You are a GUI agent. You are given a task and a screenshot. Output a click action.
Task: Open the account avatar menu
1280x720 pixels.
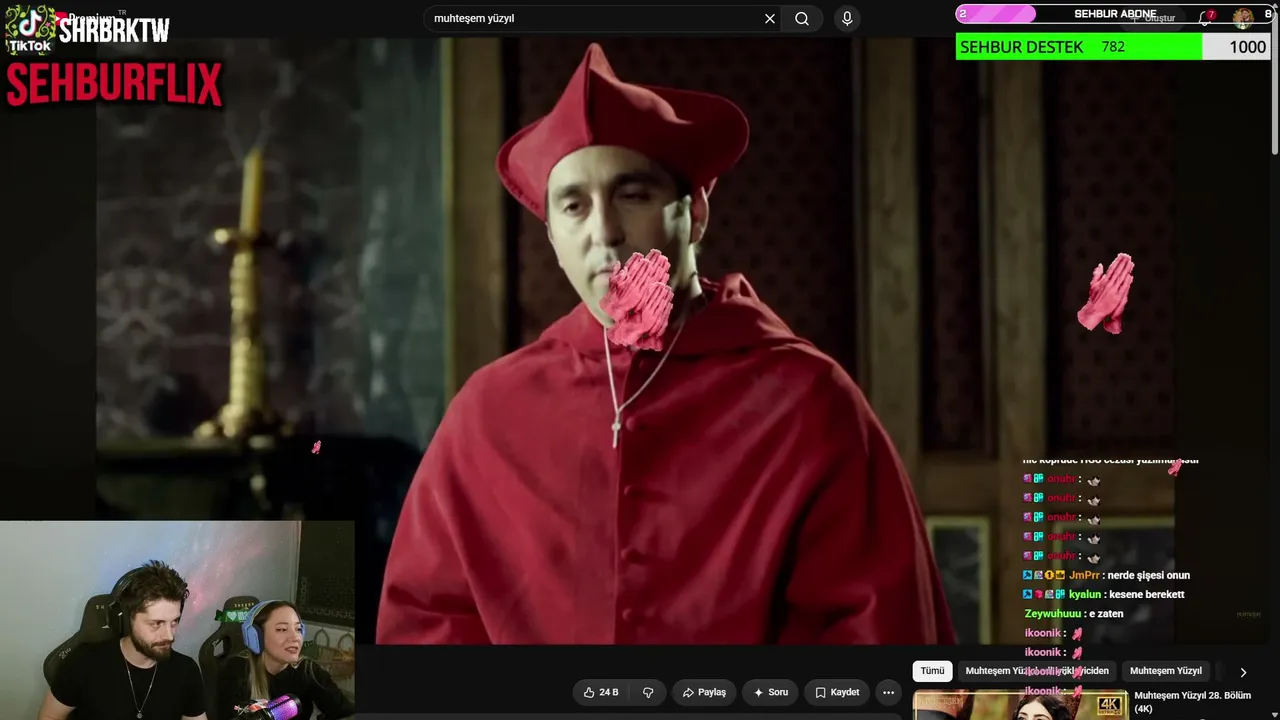coord(1243,18)
